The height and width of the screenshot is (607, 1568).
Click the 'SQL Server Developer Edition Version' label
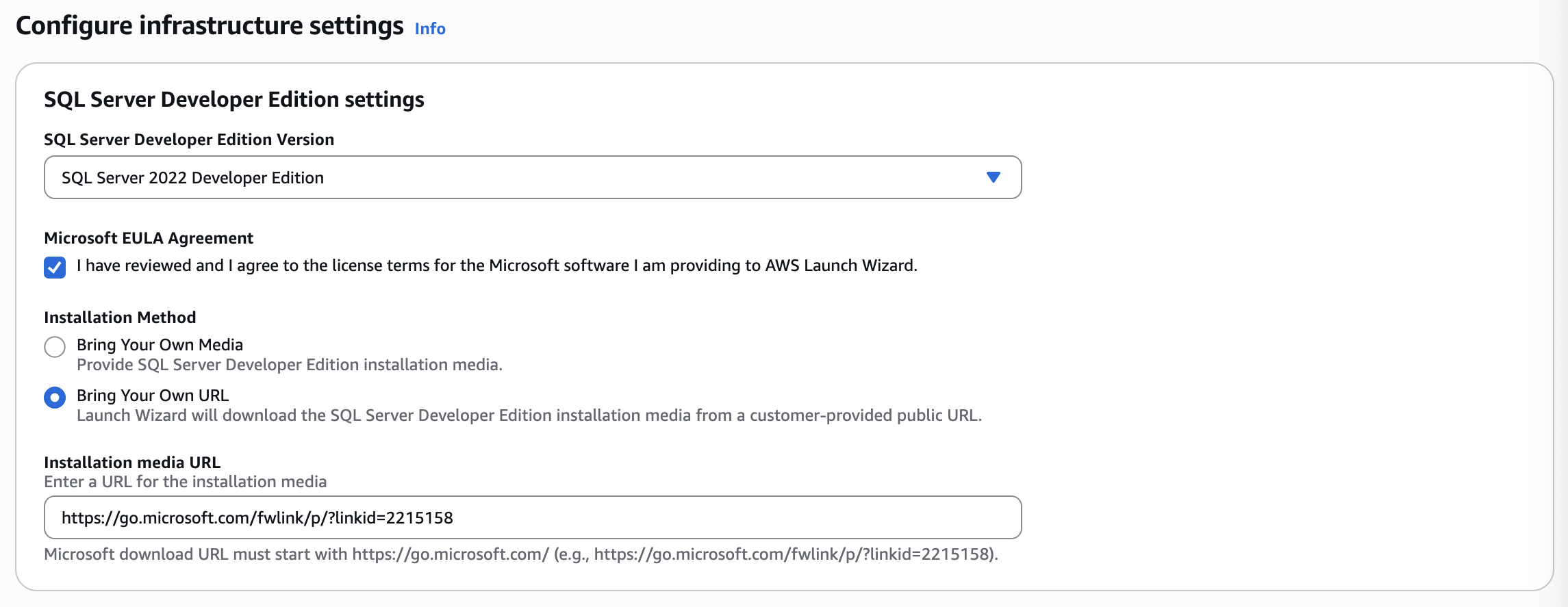pos(189,140)
